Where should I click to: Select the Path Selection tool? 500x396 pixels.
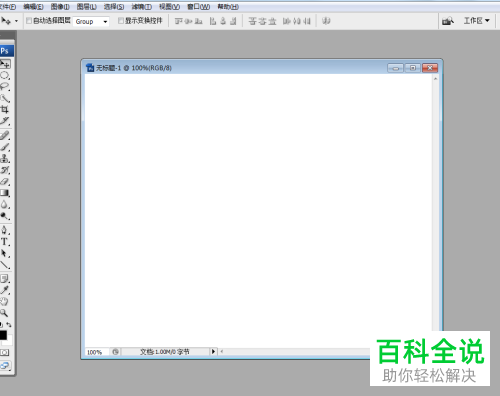coord(5,253)
